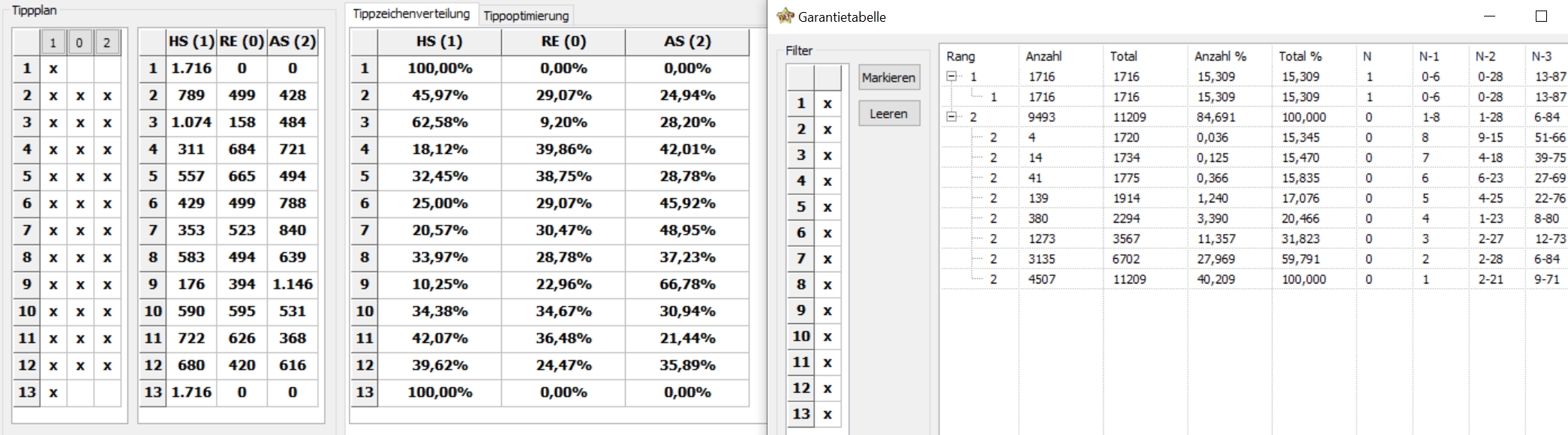Click the Markieren button
This screenshot has height=435, width=1568.
[889, 77]
